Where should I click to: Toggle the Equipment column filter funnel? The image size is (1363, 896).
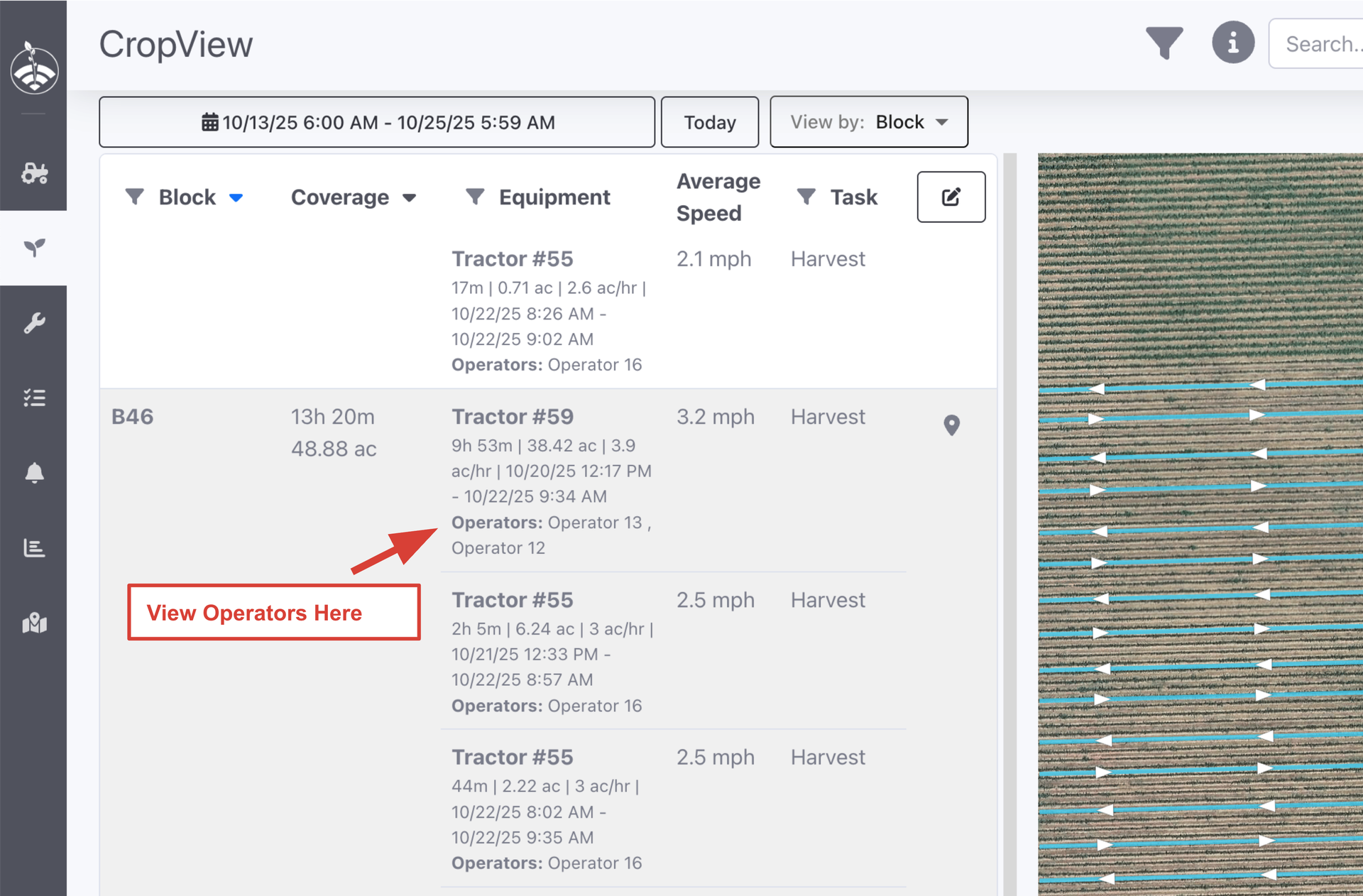[474, 197]
